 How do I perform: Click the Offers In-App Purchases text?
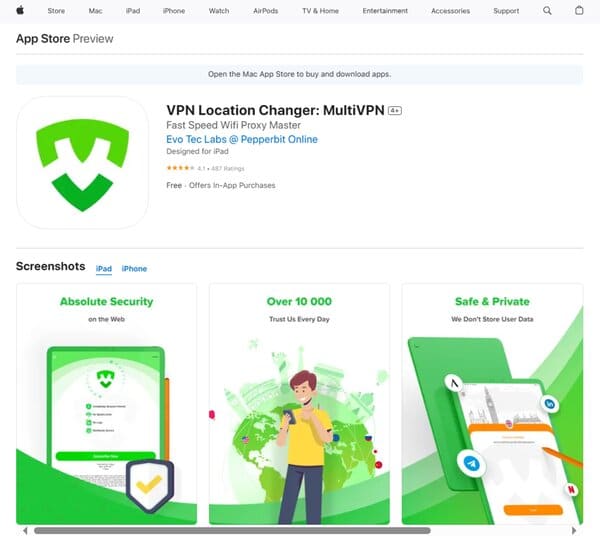pos(232,185)
